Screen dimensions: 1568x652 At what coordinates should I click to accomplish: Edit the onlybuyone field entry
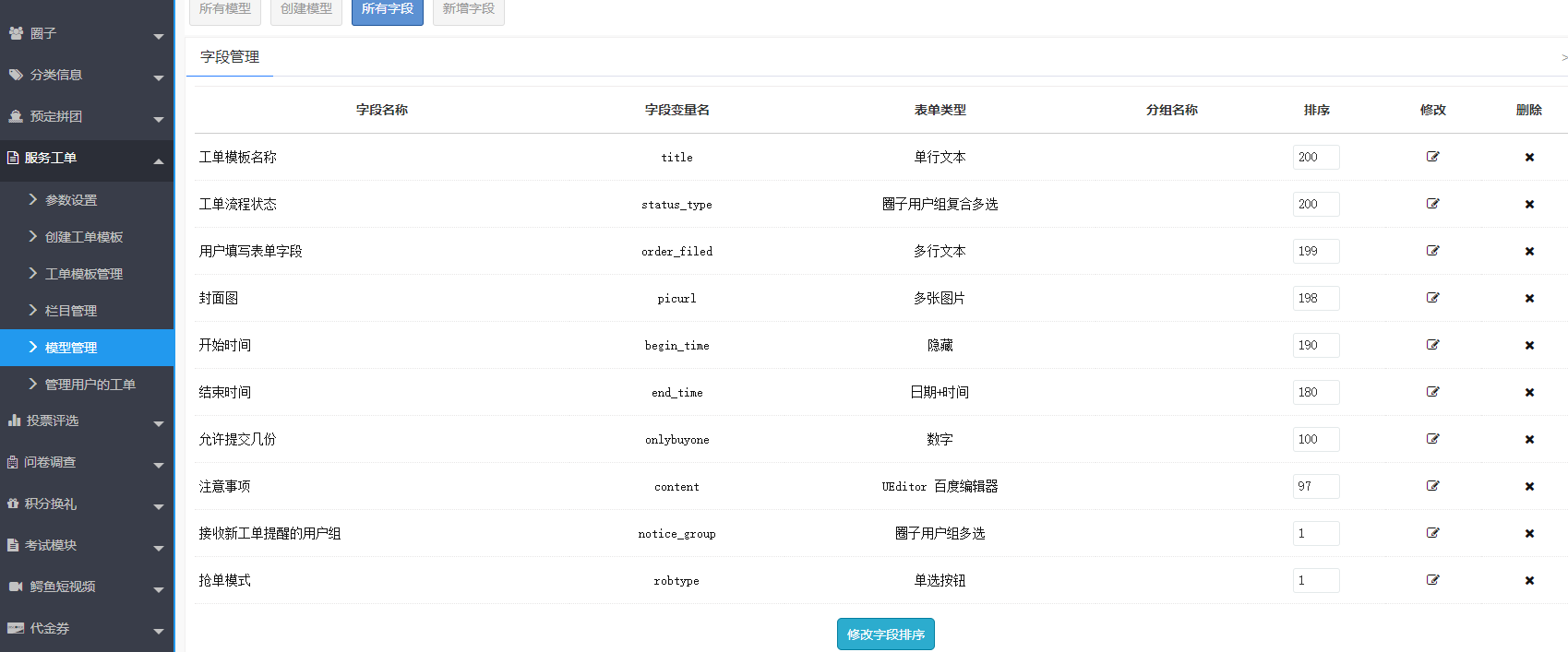[x=1432, y=439]
